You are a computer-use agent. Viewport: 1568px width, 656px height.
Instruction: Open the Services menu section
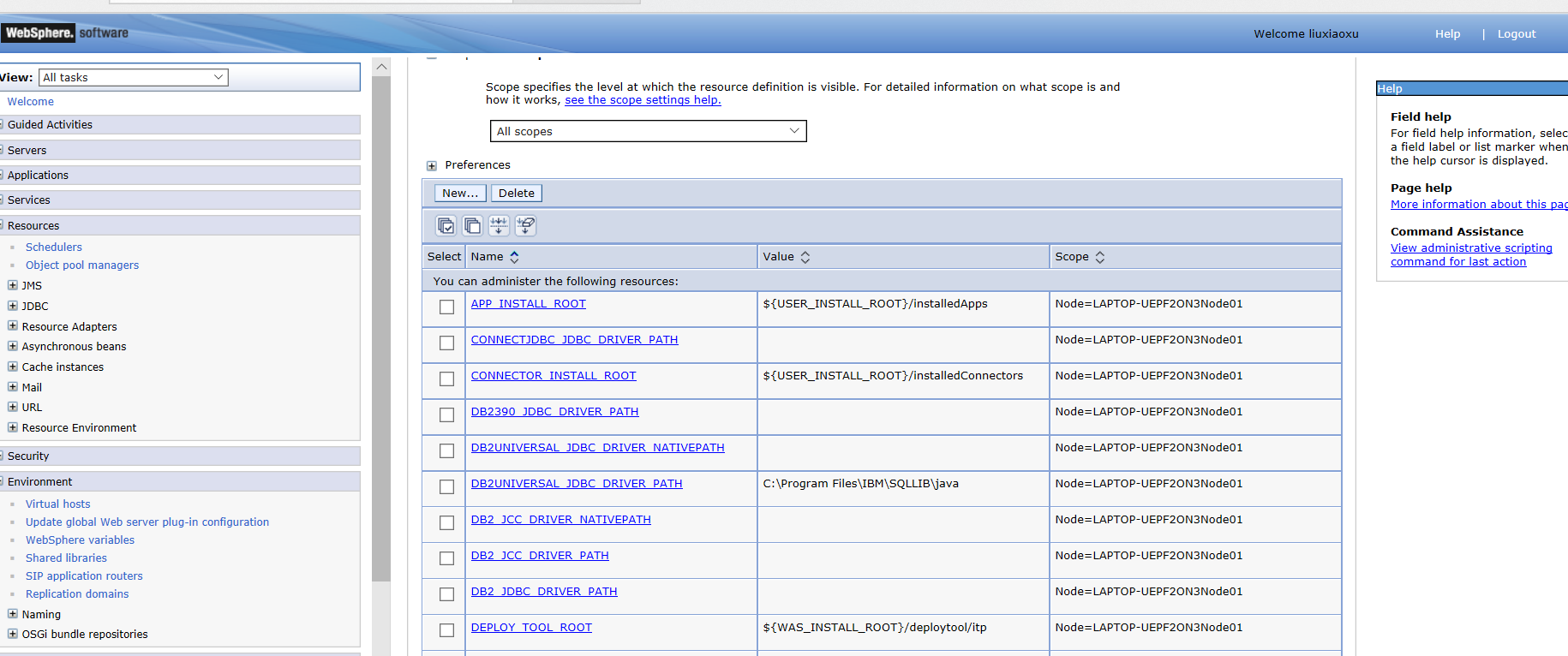click(x=179, y=200)
